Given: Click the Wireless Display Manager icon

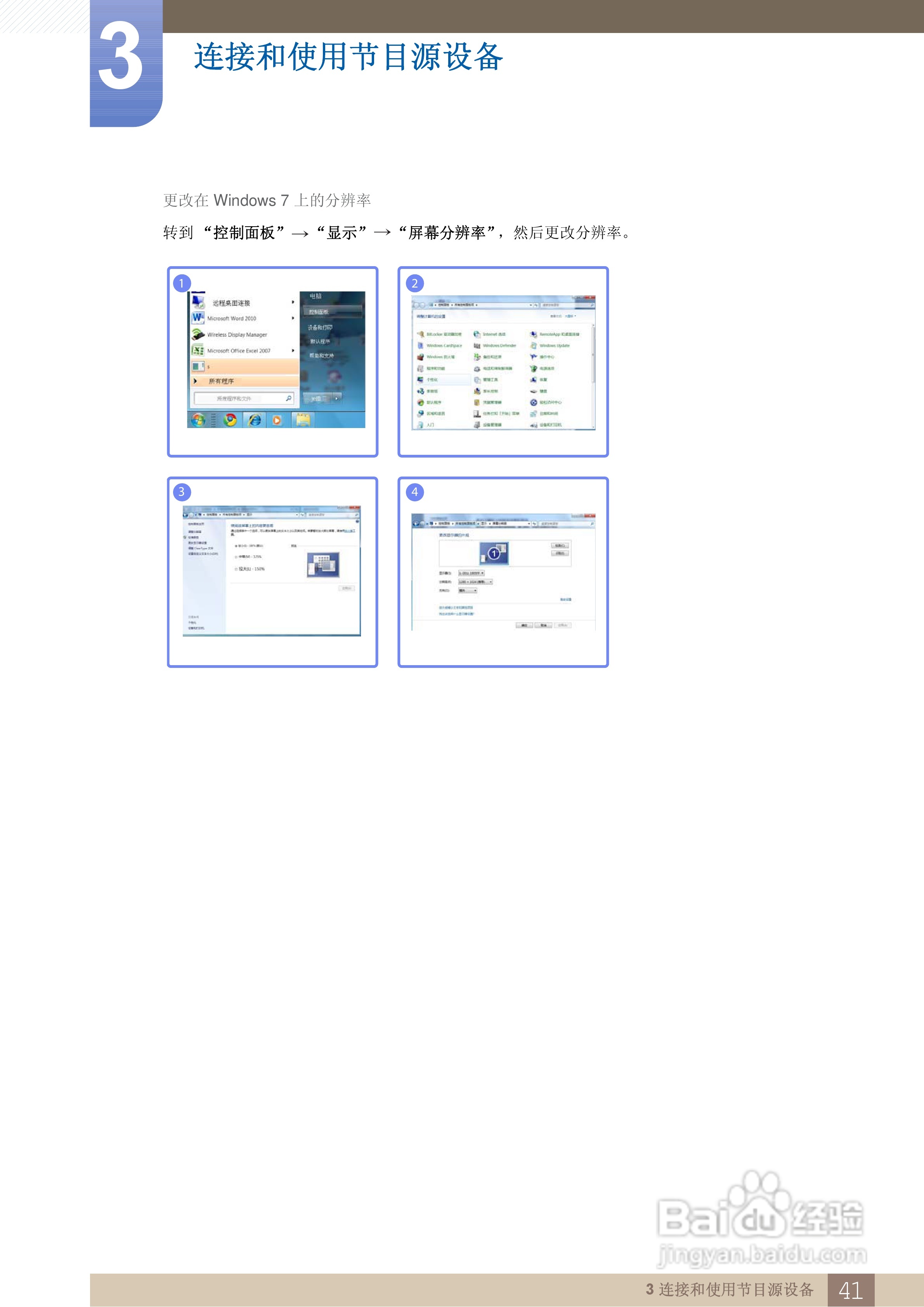Looking at the screenshot, I should coord(198,334).
